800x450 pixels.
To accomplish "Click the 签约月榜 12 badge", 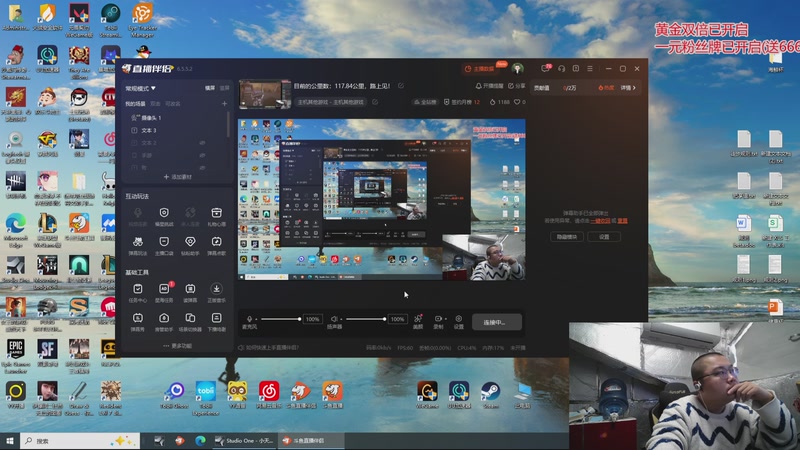I will pyautogui.click(x=462, y=102).
